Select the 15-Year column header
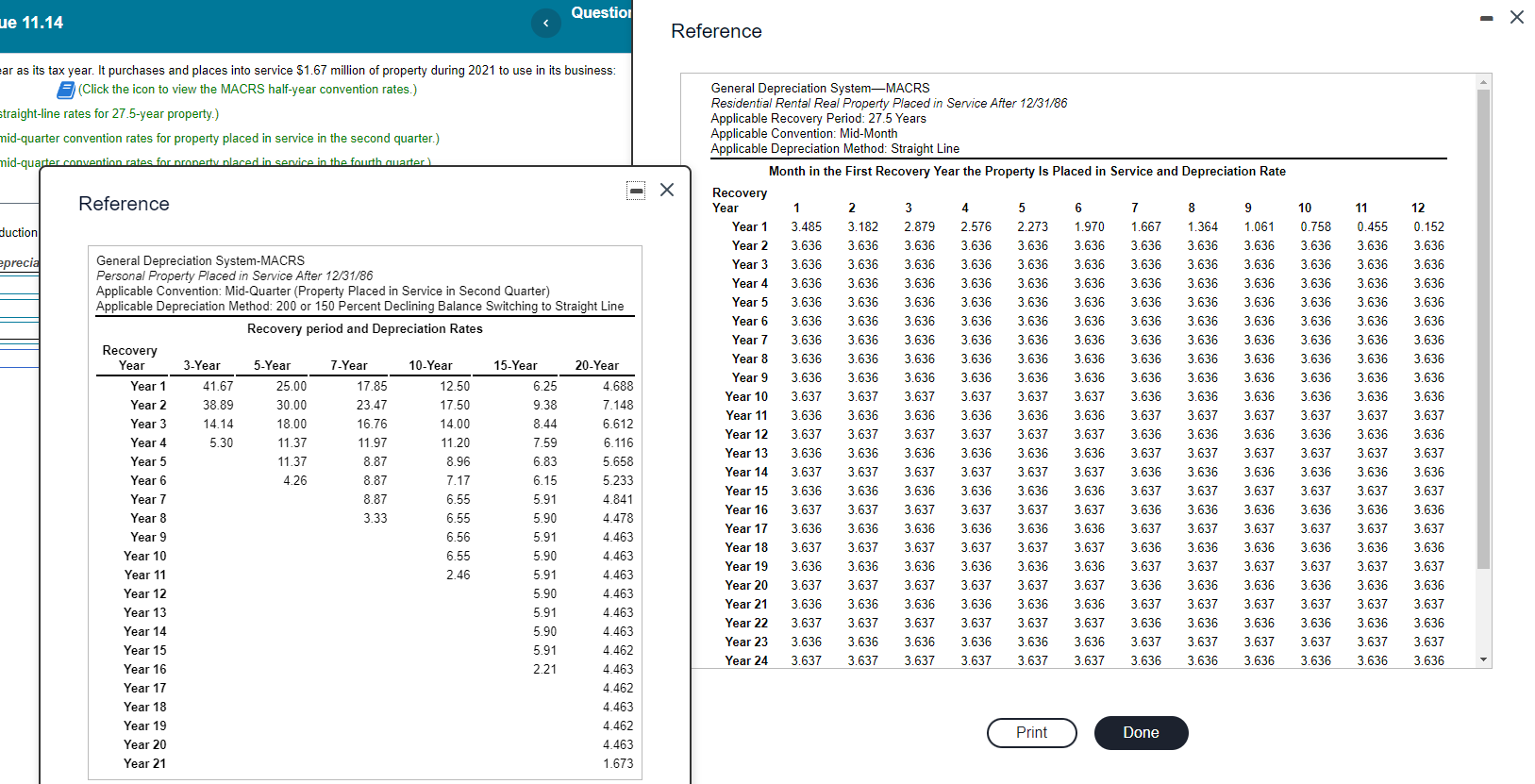This screenshot has height=784, width=1535. [515, 366]
